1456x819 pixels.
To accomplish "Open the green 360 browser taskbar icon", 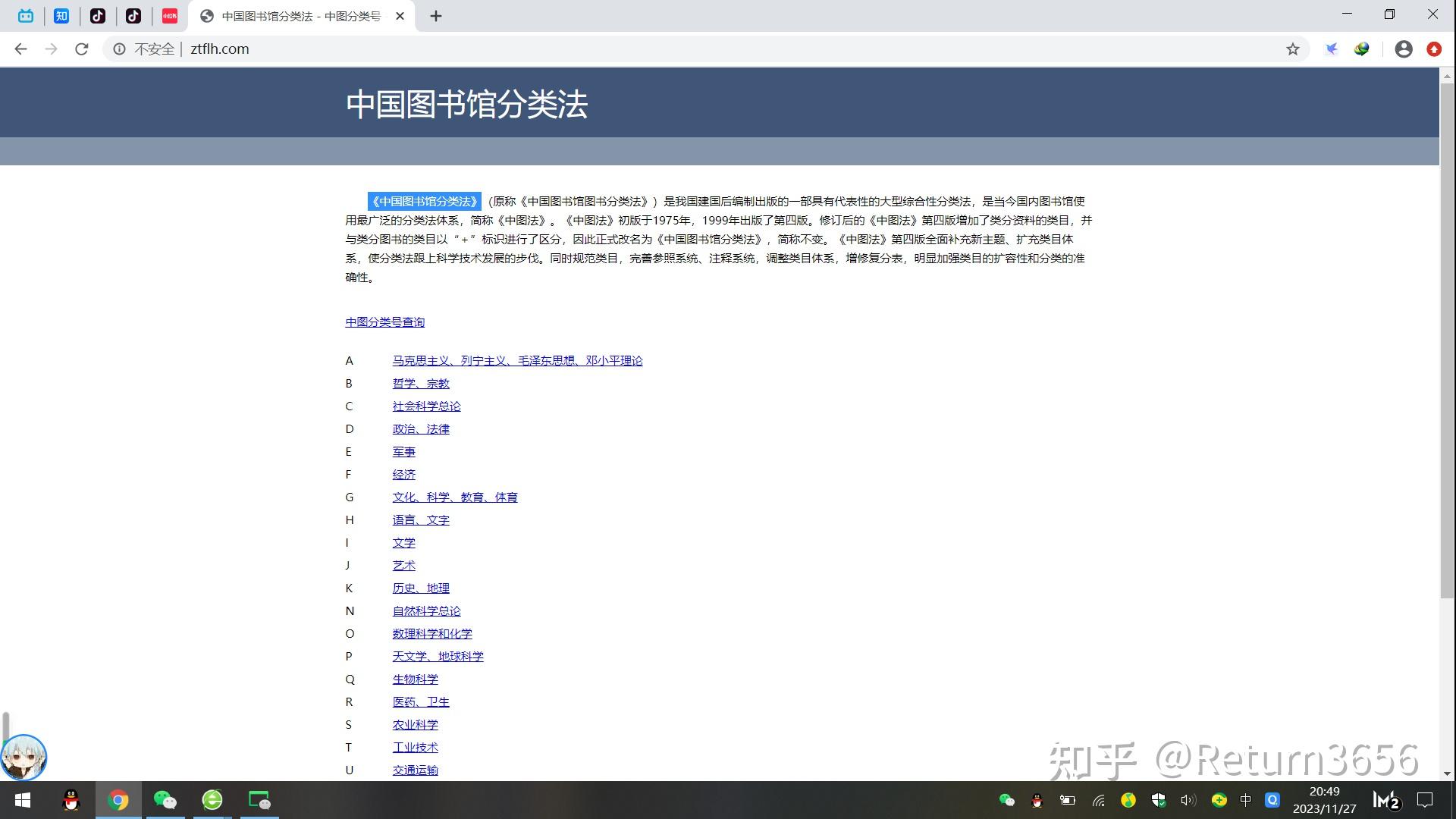I will [212, 800].
